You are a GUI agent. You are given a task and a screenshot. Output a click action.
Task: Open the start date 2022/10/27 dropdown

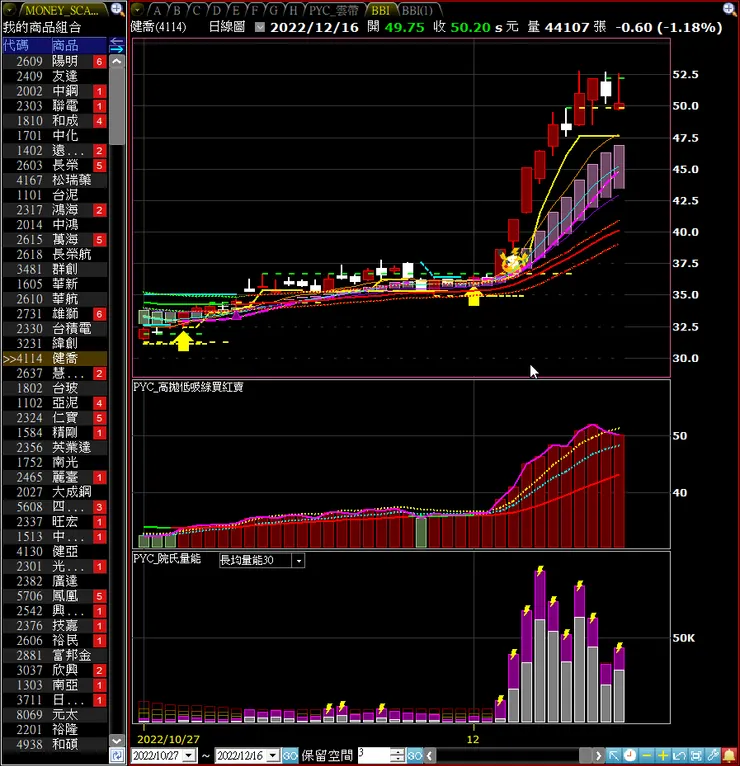[189, 756]
